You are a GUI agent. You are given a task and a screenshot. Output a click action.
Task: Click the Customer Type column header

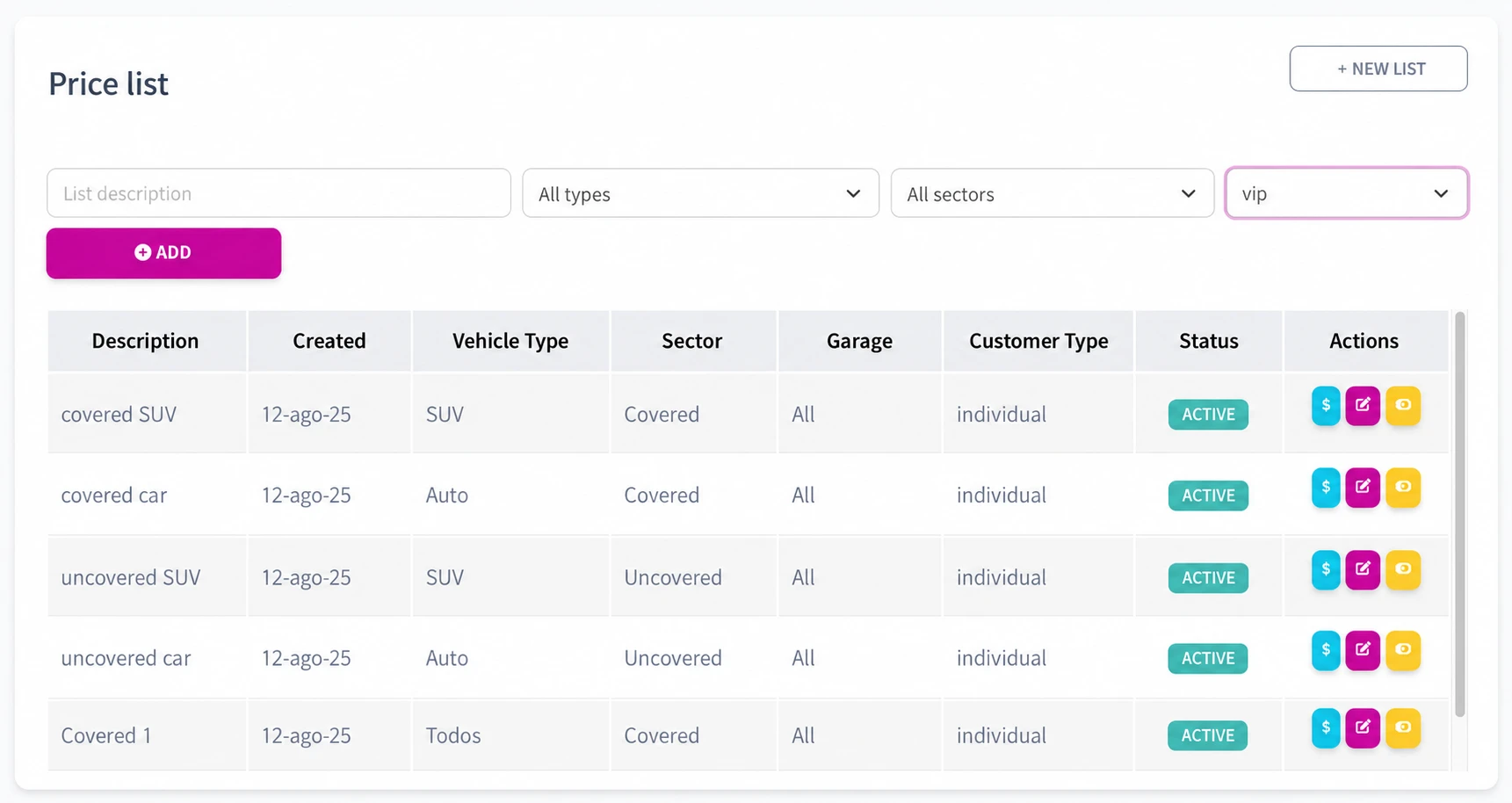click(1038, 341)
